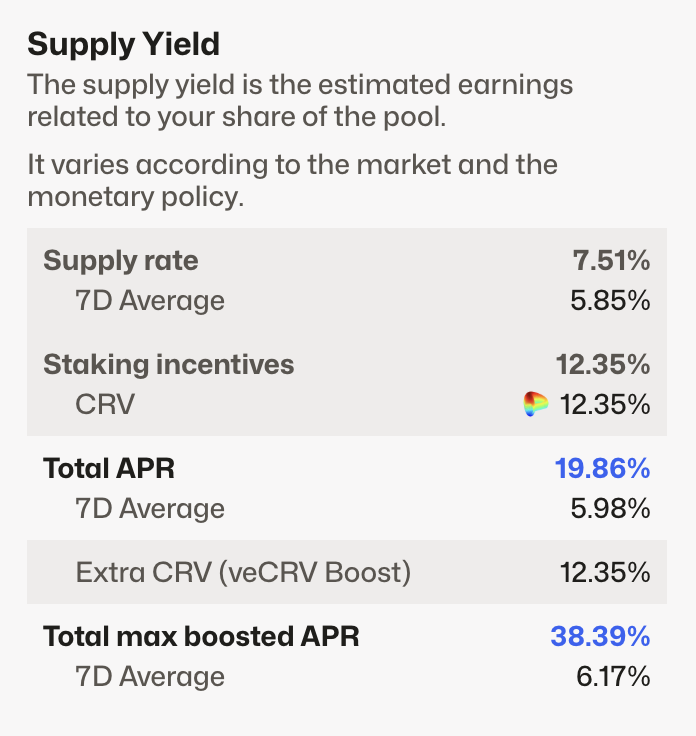Click the CRV label under Staking incentives
This screenshot has width=696, height=736.
104,404
